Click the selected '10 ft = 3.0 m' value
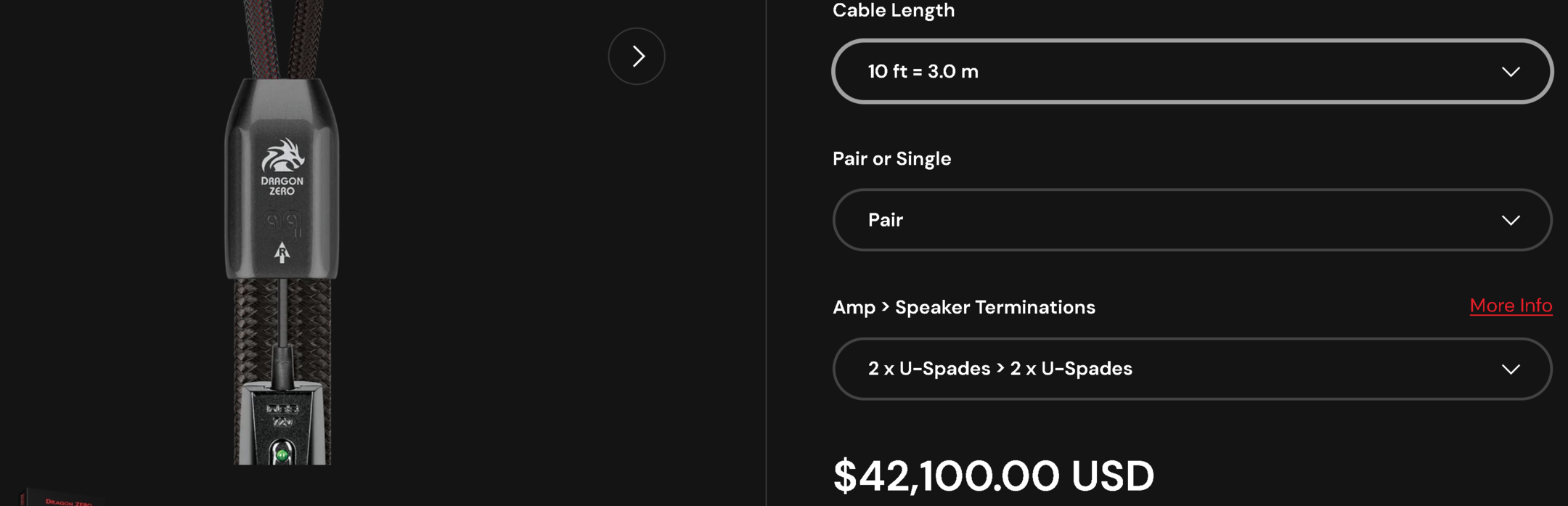Image resolution: width=1568 pixels, height=506 pixels. tap(923, 72)
